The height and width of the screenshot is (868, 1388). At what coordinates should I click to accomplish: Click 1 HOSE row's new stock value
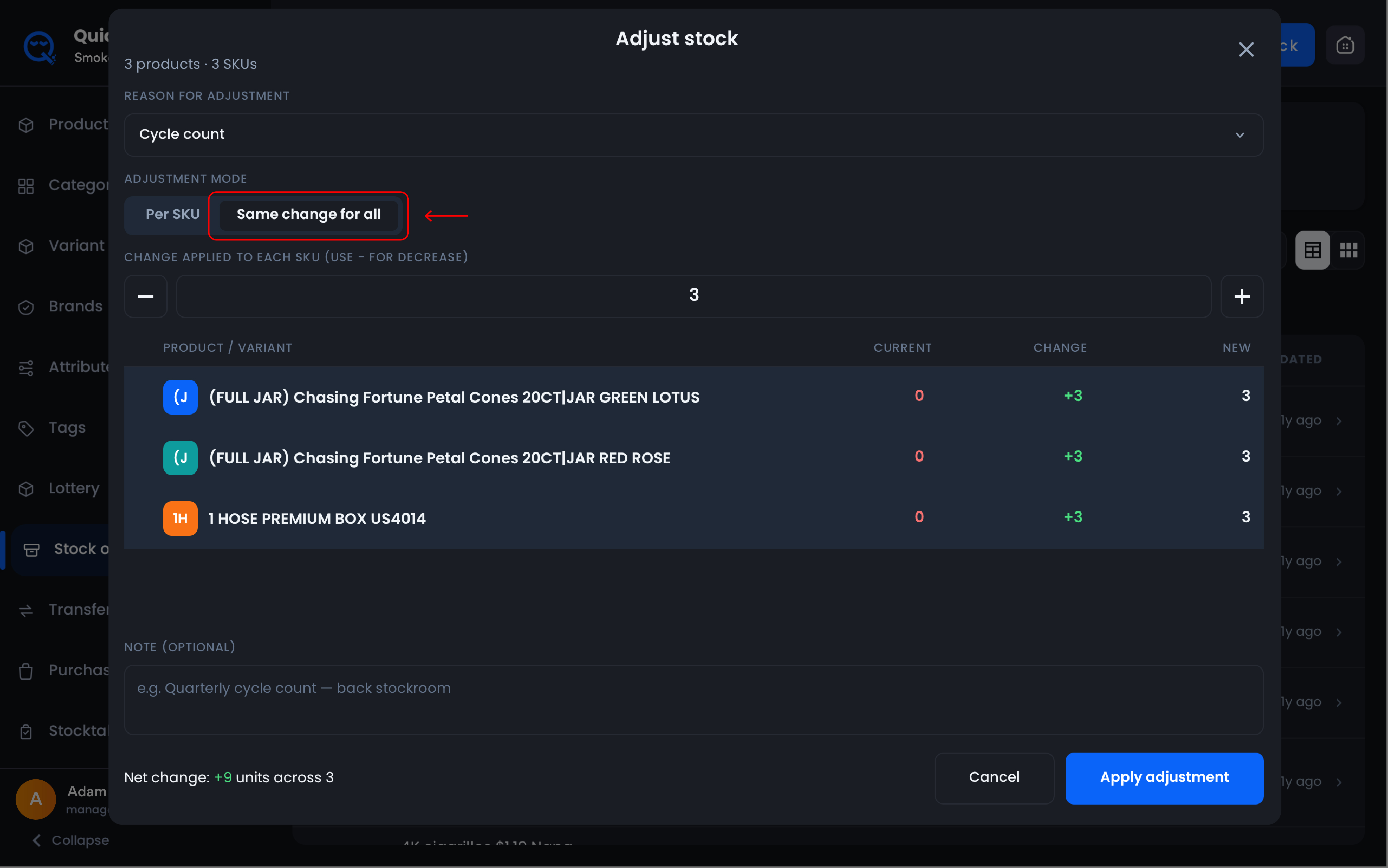coord(1245,517)
